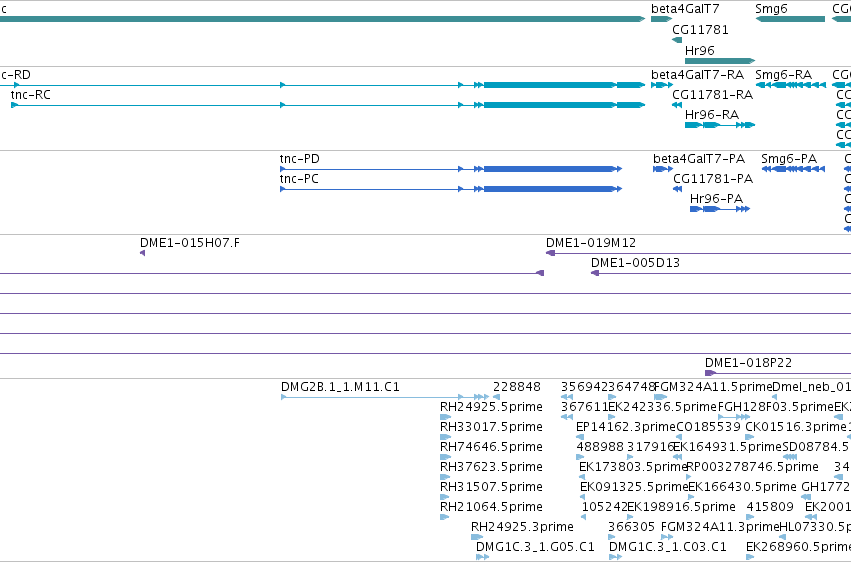Click the Smg6 gene feature bar
The image size is (851, 562).
coord(790,19)
